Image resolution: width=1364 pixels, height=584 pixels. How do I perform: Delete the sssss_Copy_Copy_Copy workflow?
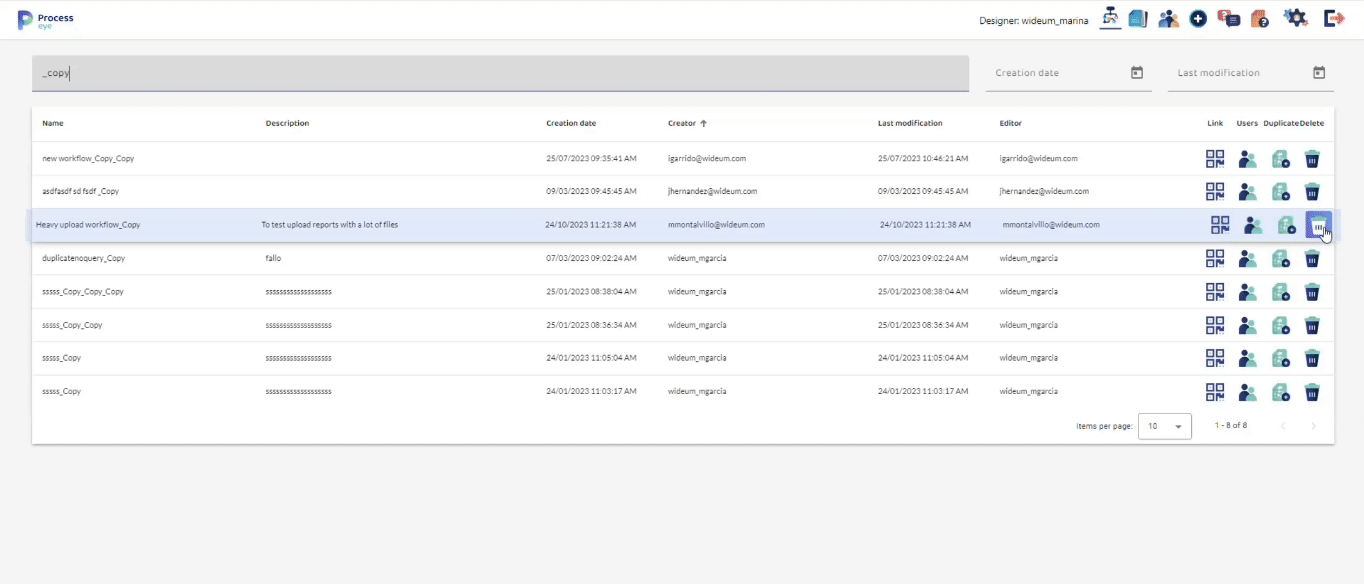1312,292
